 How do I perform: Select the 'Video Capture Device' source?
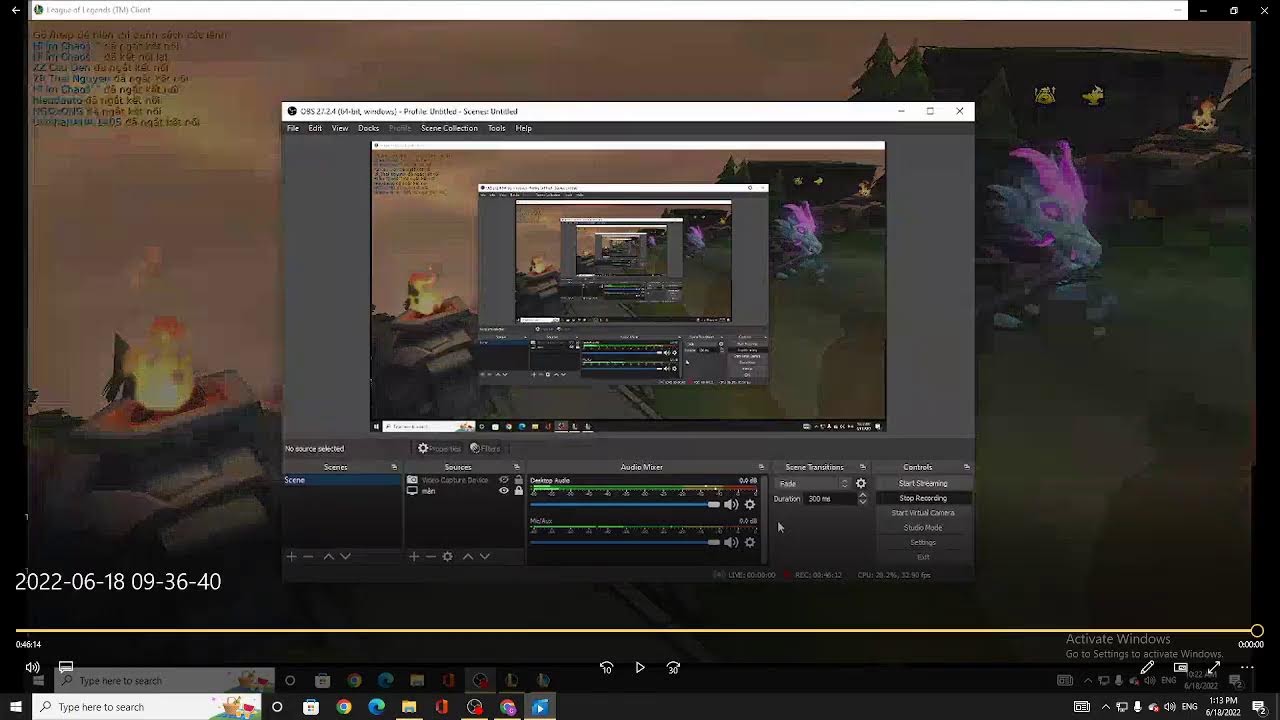[455, 480]
